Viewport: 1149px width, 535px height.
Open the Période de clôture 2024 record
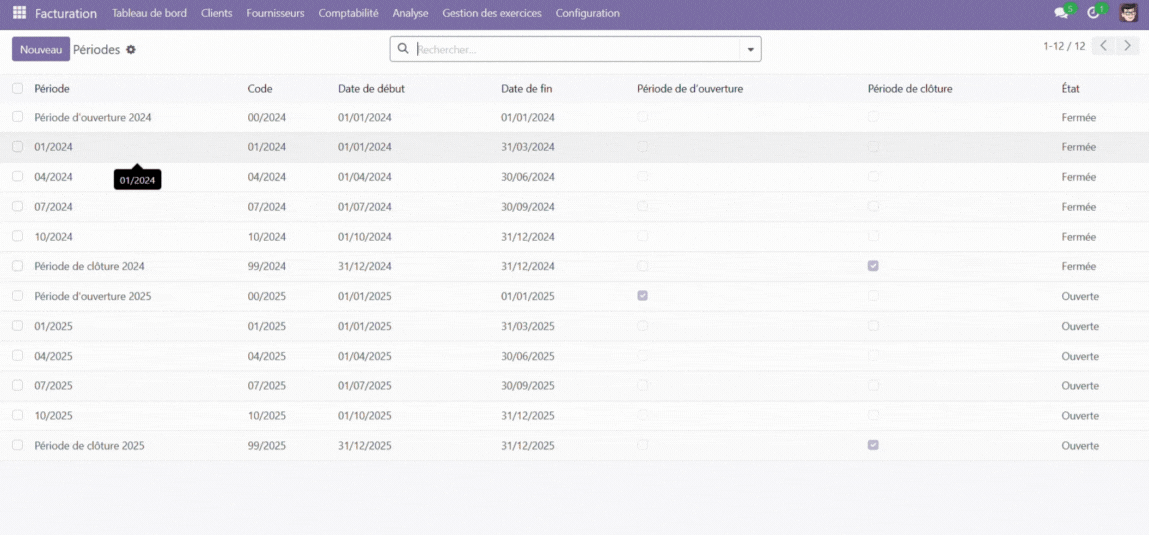click(x=89, y=266)
